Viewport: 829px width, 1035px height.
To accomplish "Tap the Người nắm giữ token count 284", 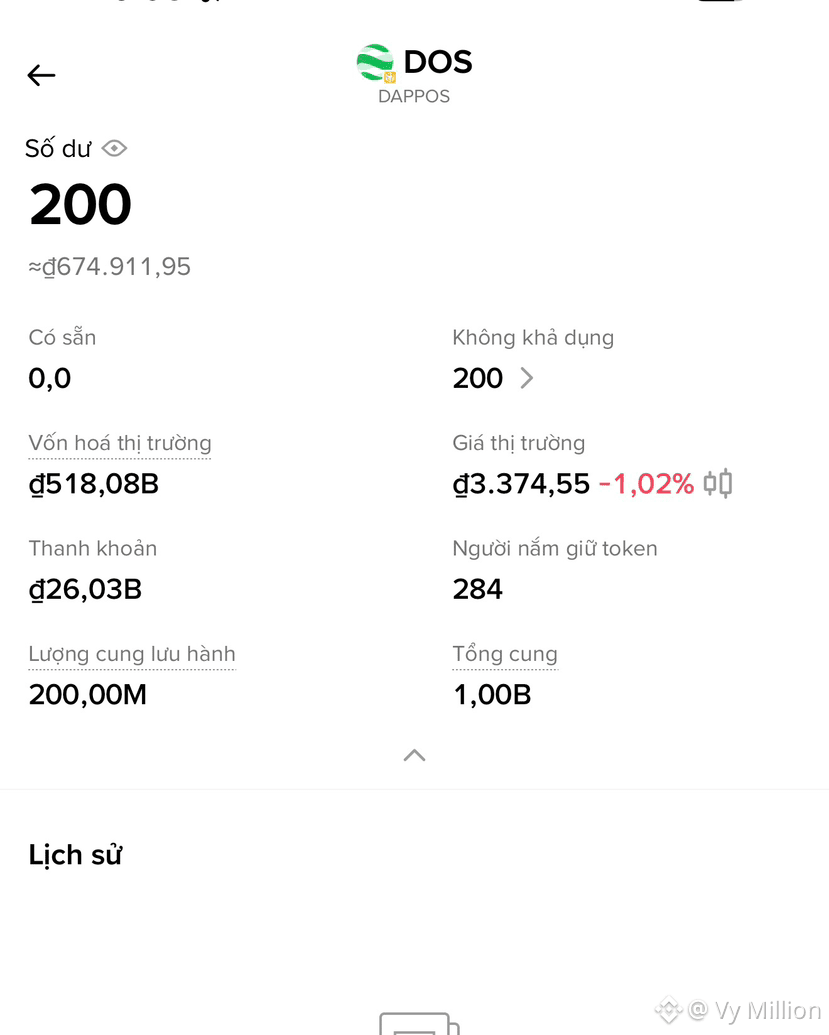I will click(x=478, y=589).
